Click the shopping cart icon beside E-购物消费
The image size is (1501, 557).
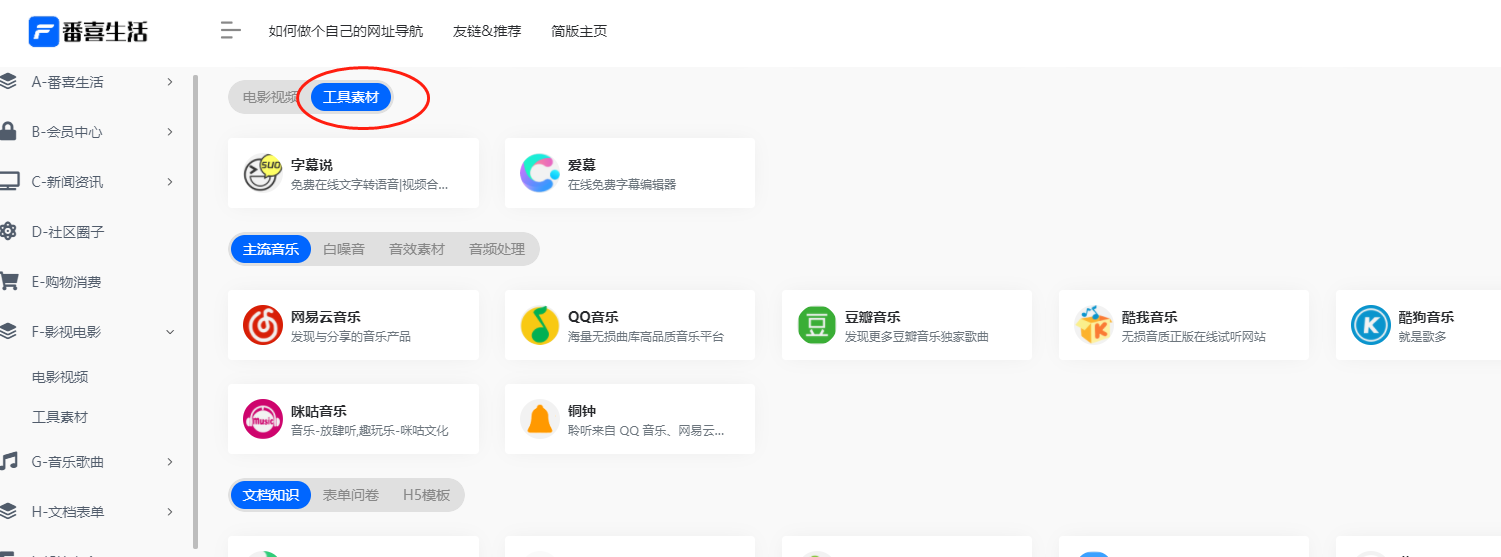point(9,282)
